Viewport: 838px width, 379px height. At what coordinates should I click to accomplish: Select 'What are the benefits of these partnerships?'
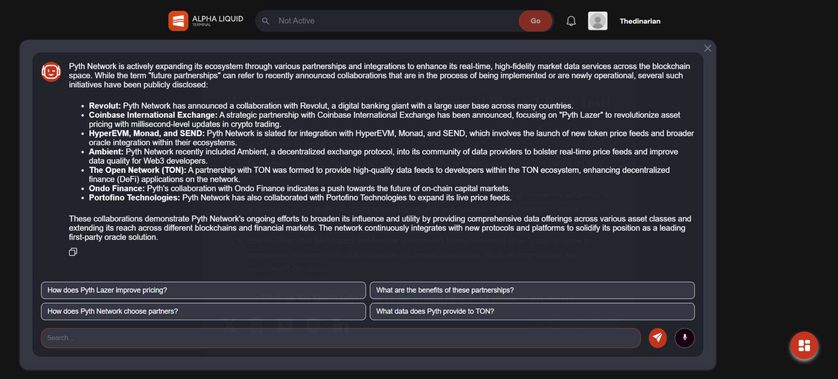(x=532, y=290)
